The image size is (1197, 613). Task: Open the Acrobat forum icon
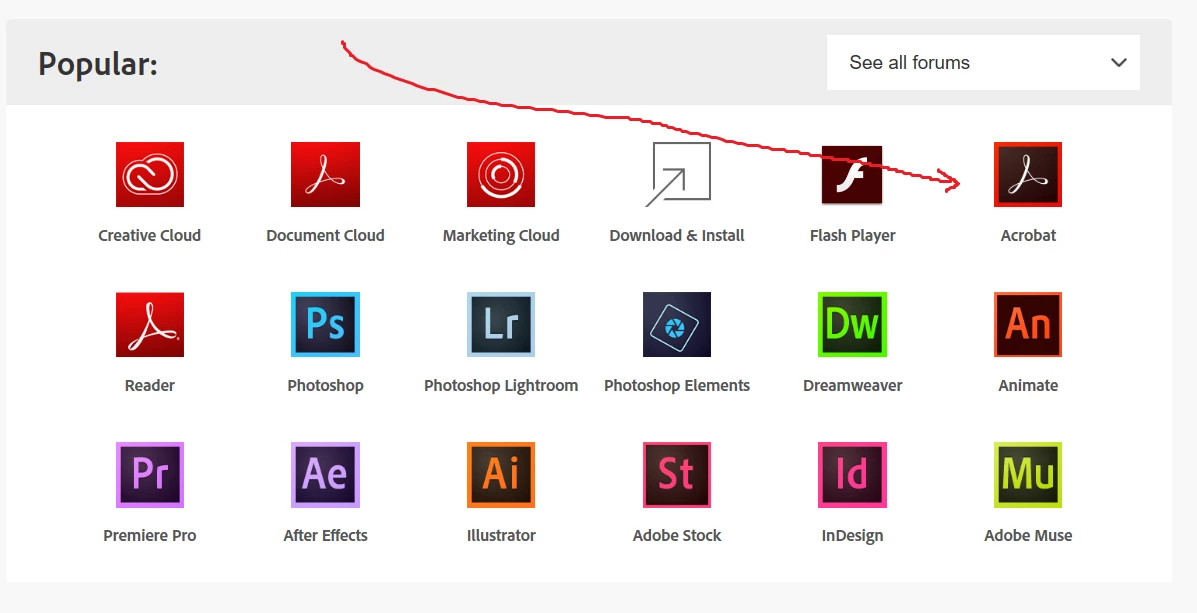pyautogui.click(x=1028, y=174)
